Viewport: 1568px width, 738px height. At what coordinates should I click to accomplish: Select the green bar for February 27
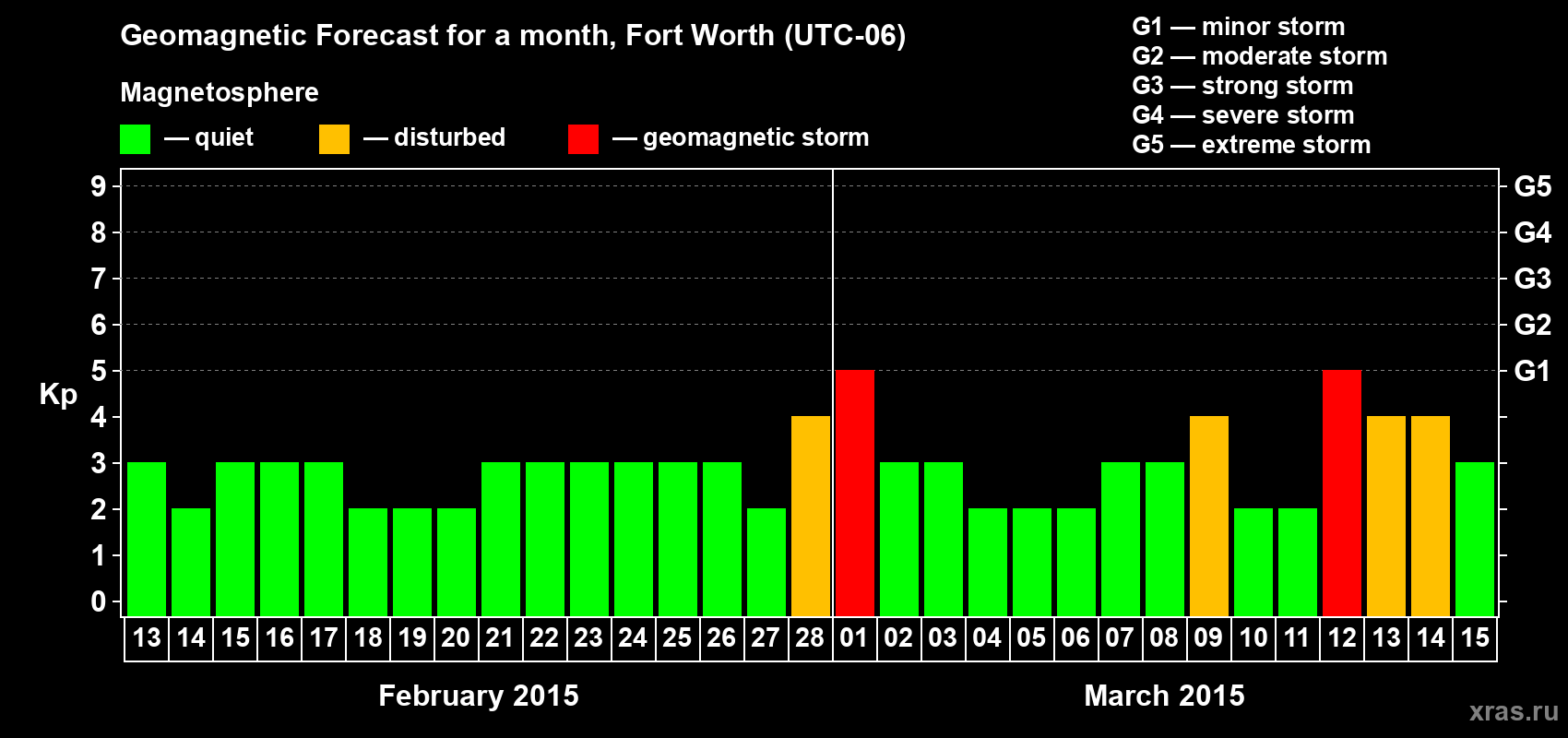pos(766,563)
